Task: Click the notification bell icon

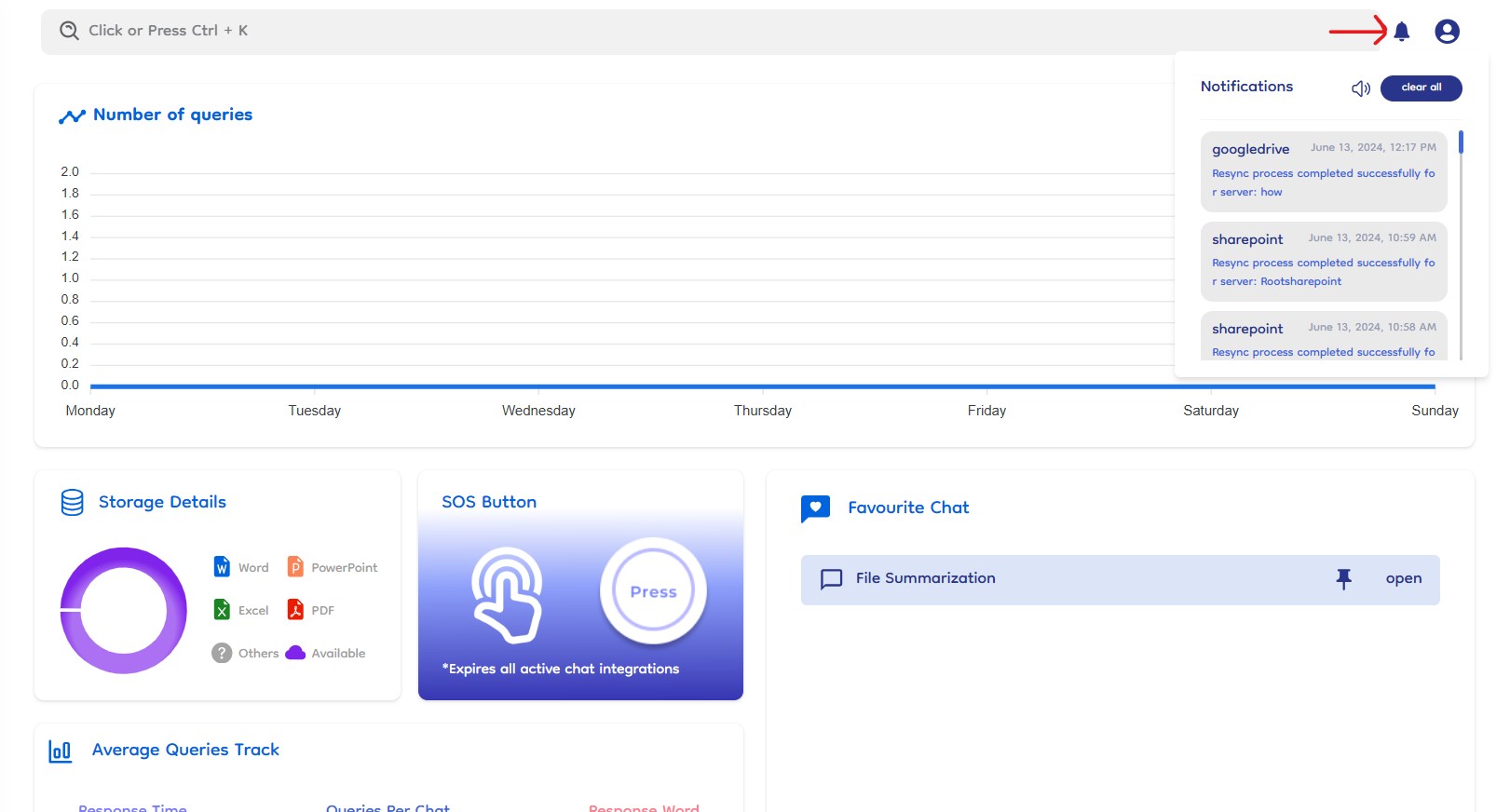Action: [x=1401, y=32]
